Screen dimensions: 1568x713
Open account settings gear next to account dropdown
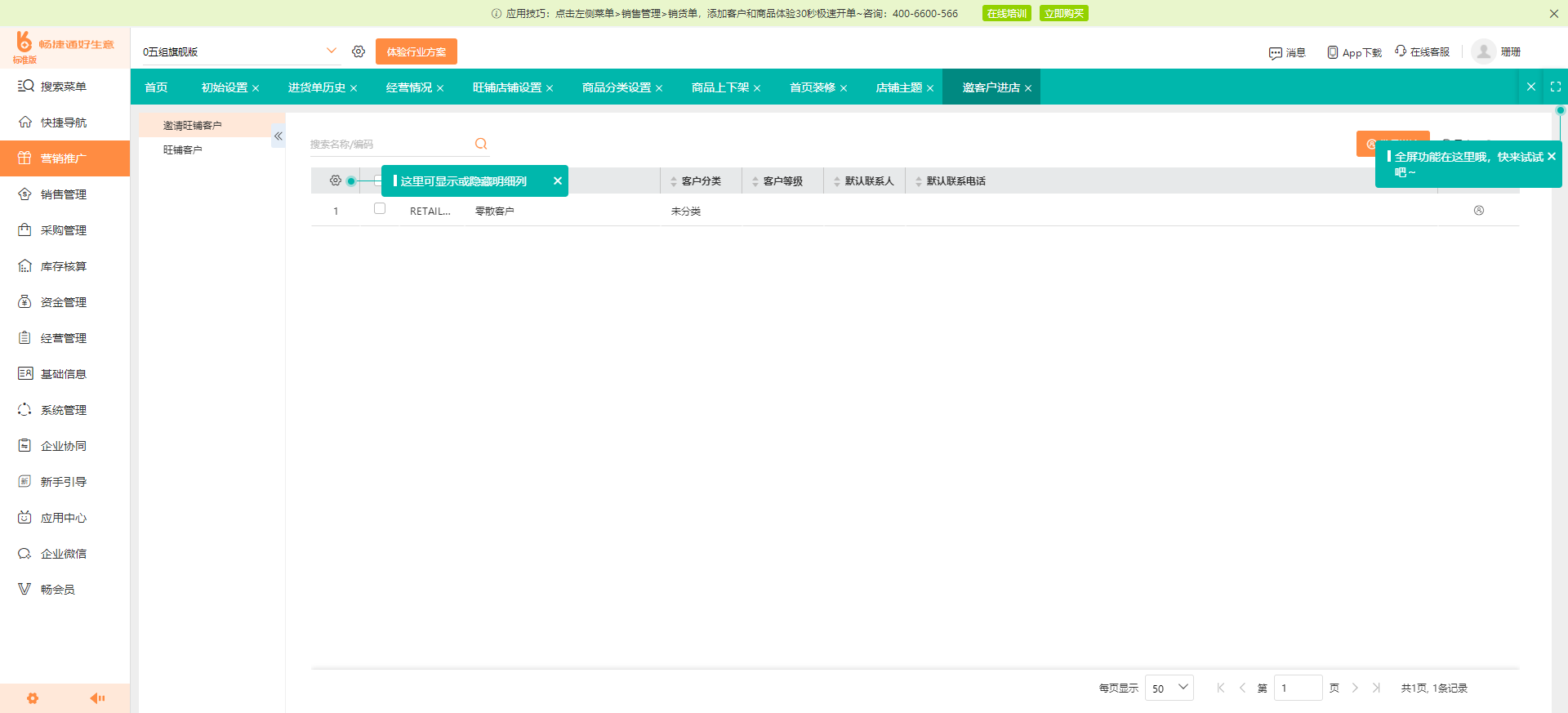359,51
